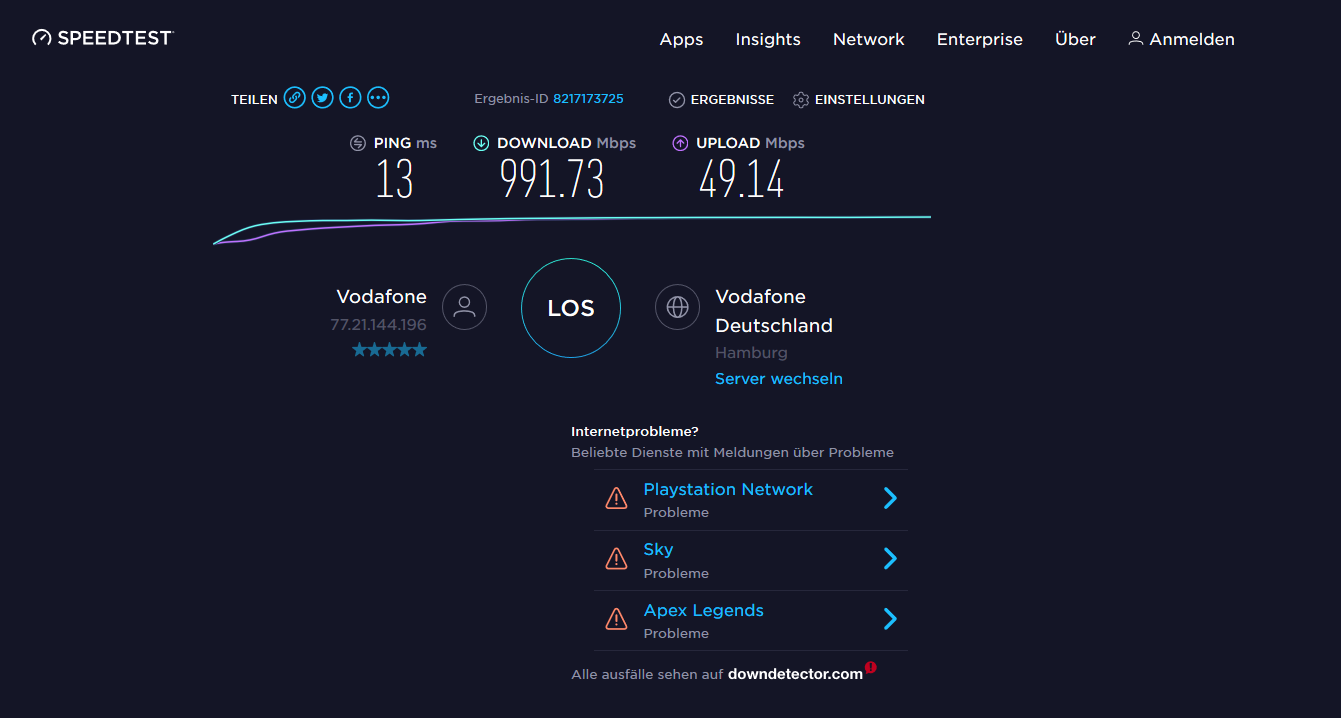
Task: Rate Vodafone with the five stars
Action: coord(389,349)
